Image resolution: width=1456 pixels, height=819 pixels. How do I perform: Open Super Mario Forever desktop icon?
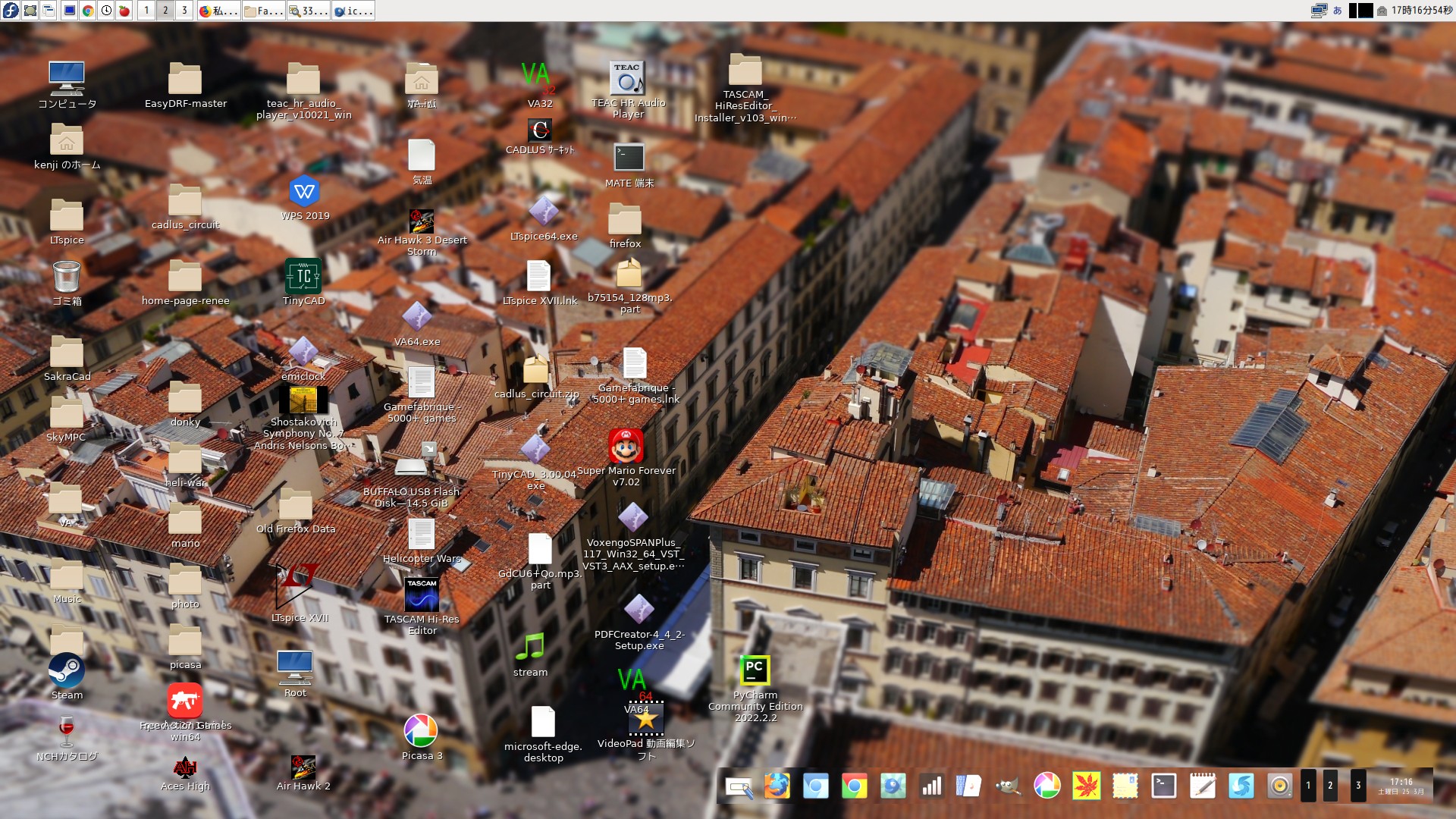point(626,447)
